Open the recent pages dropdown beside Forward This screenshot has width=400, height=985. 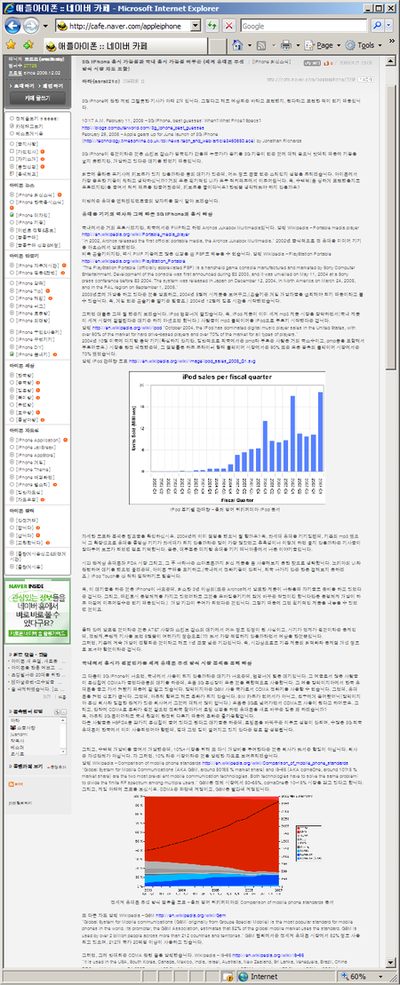click(44, 26)
